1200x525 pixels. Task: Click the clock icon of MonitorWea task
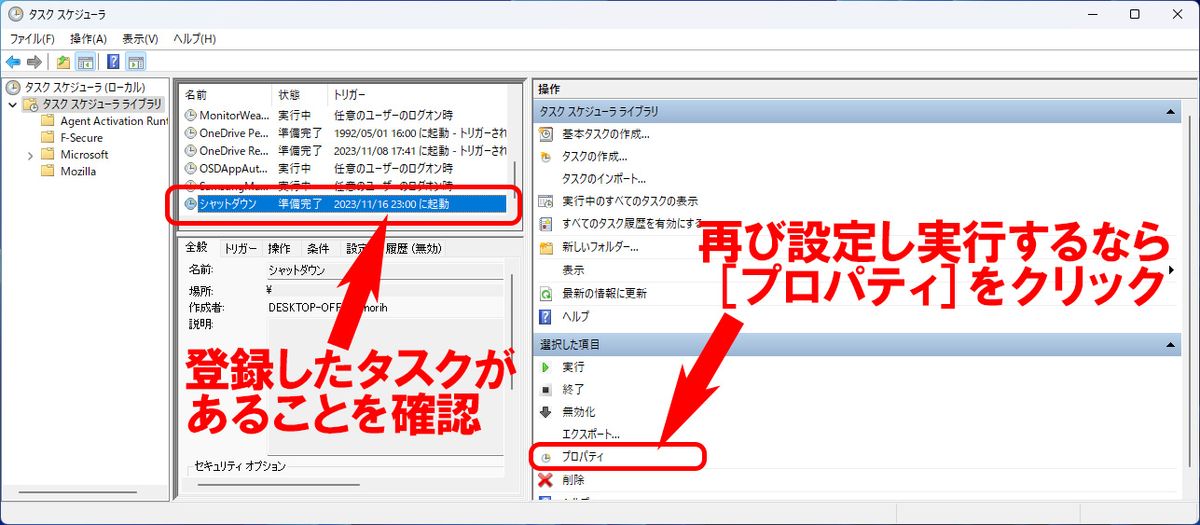[x=191, y=115]
